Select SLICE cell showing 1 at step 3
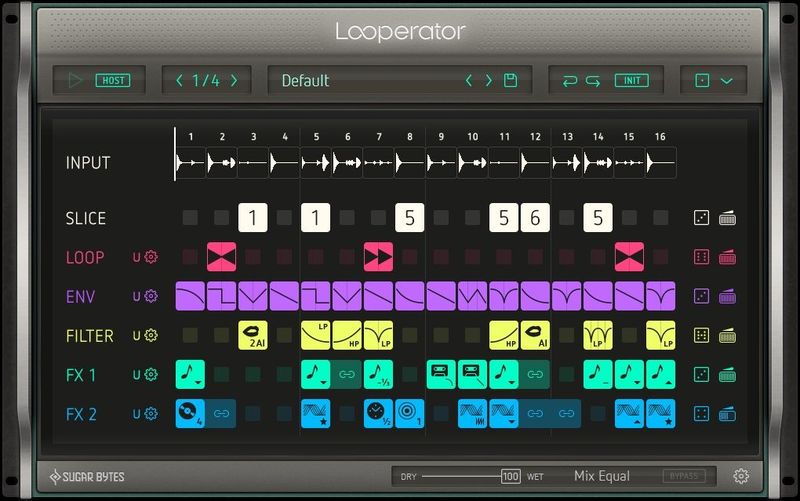 (x=253, y=218)
